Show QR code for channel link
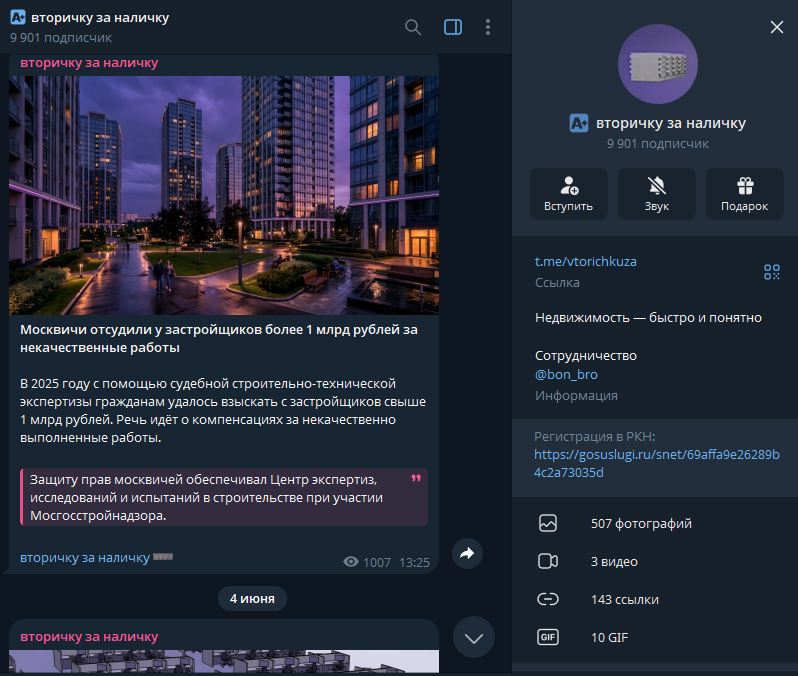Viewport: 798px width, 676px height. pos(772,272)
